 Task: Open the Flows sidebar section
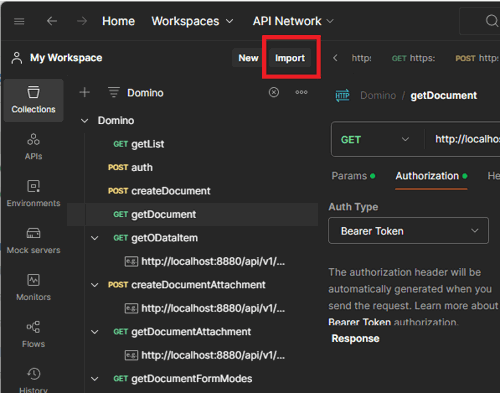click(x=33, y=334)
